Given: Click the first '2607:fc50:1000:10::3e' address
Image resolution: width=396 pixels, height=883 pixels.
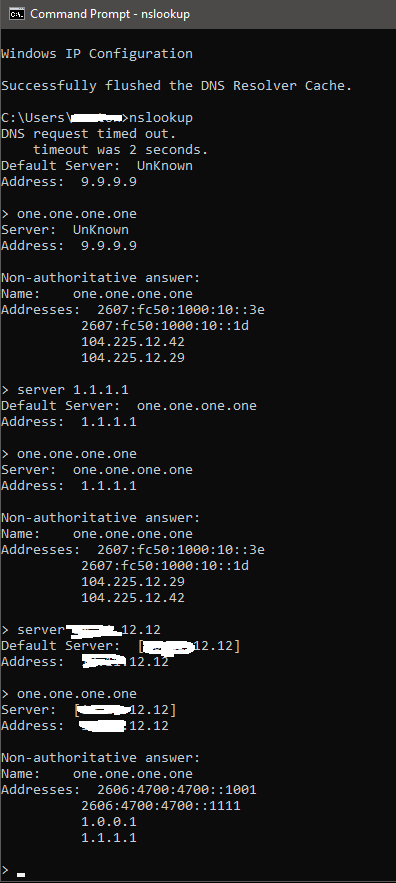Looking at the screenshot, I should point(181,310).
